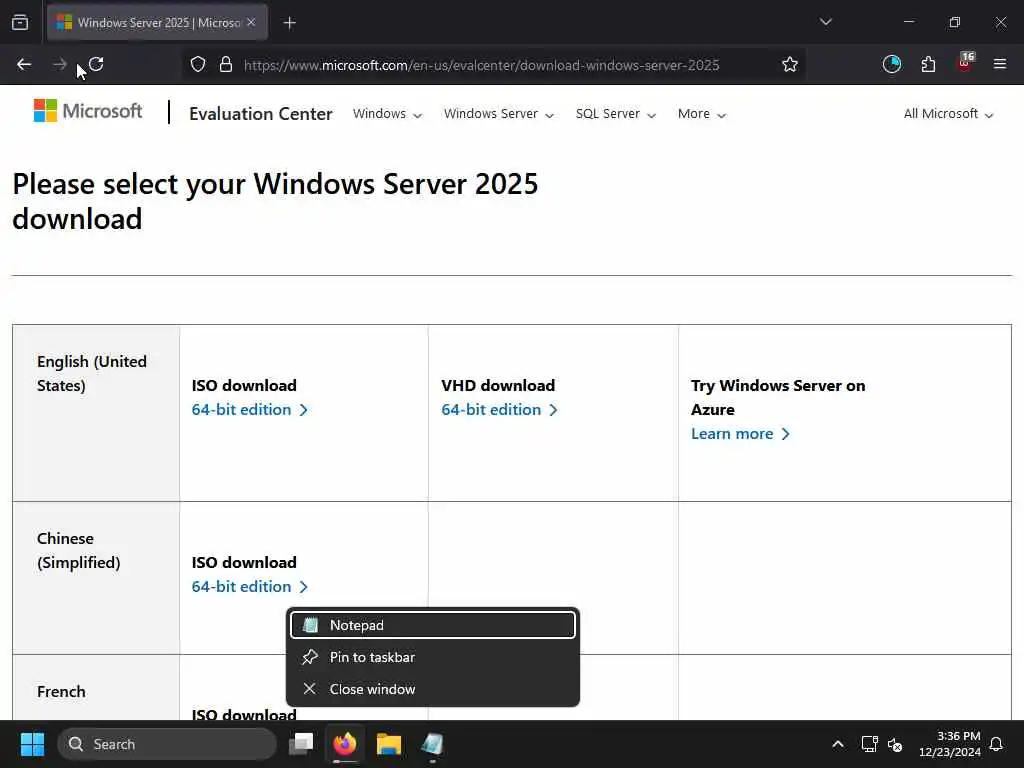This screenshot has height=768, width=1024.
Task: Open File Explorer from the taskbar
Action: (389, 744)
